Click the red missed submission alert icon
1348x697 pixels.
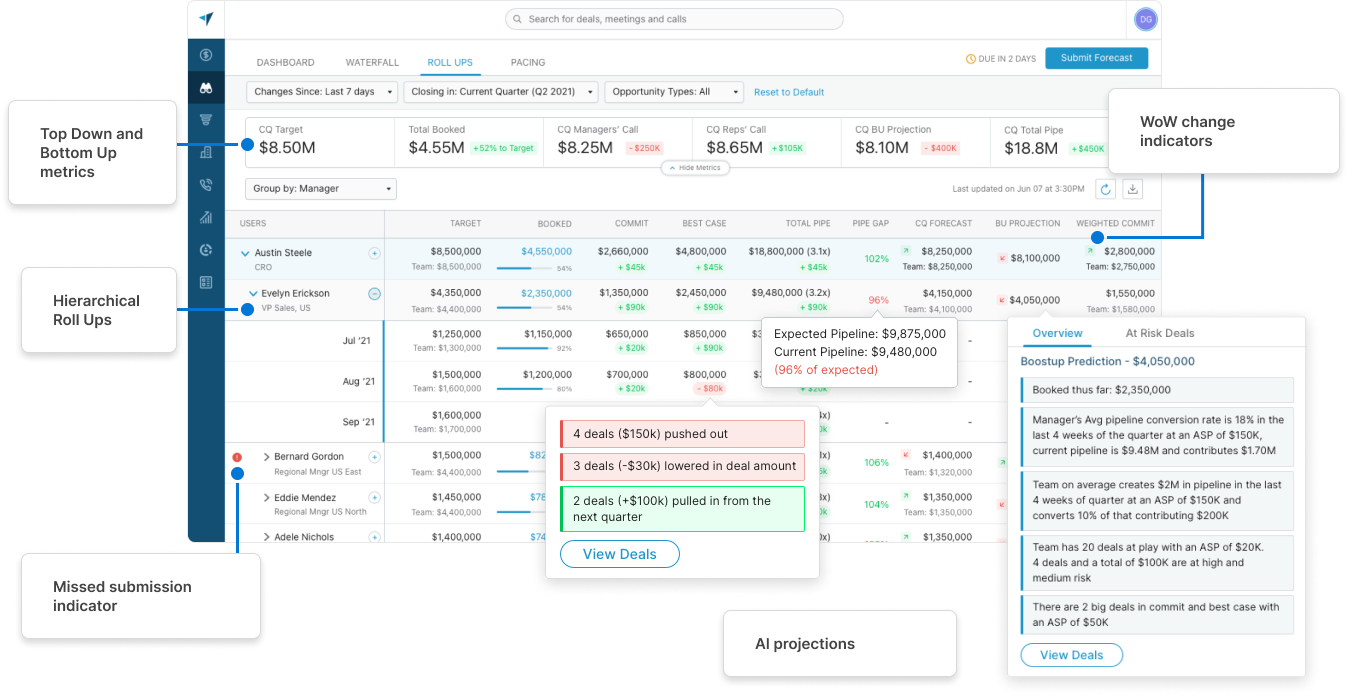coord(237,457)
